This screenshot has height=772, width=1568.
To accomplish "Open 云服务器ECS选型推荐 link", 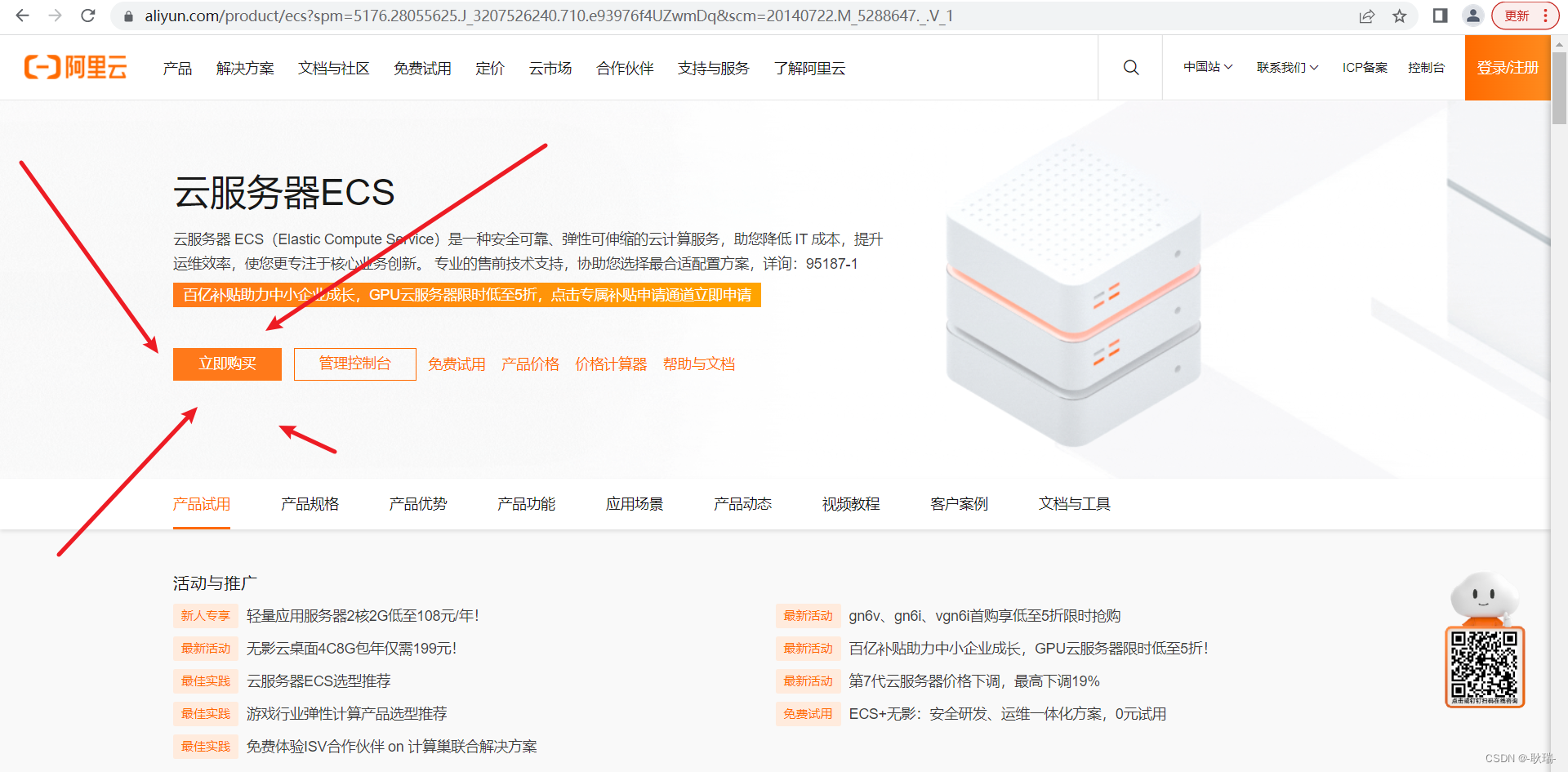I will (x=318, y=681).
